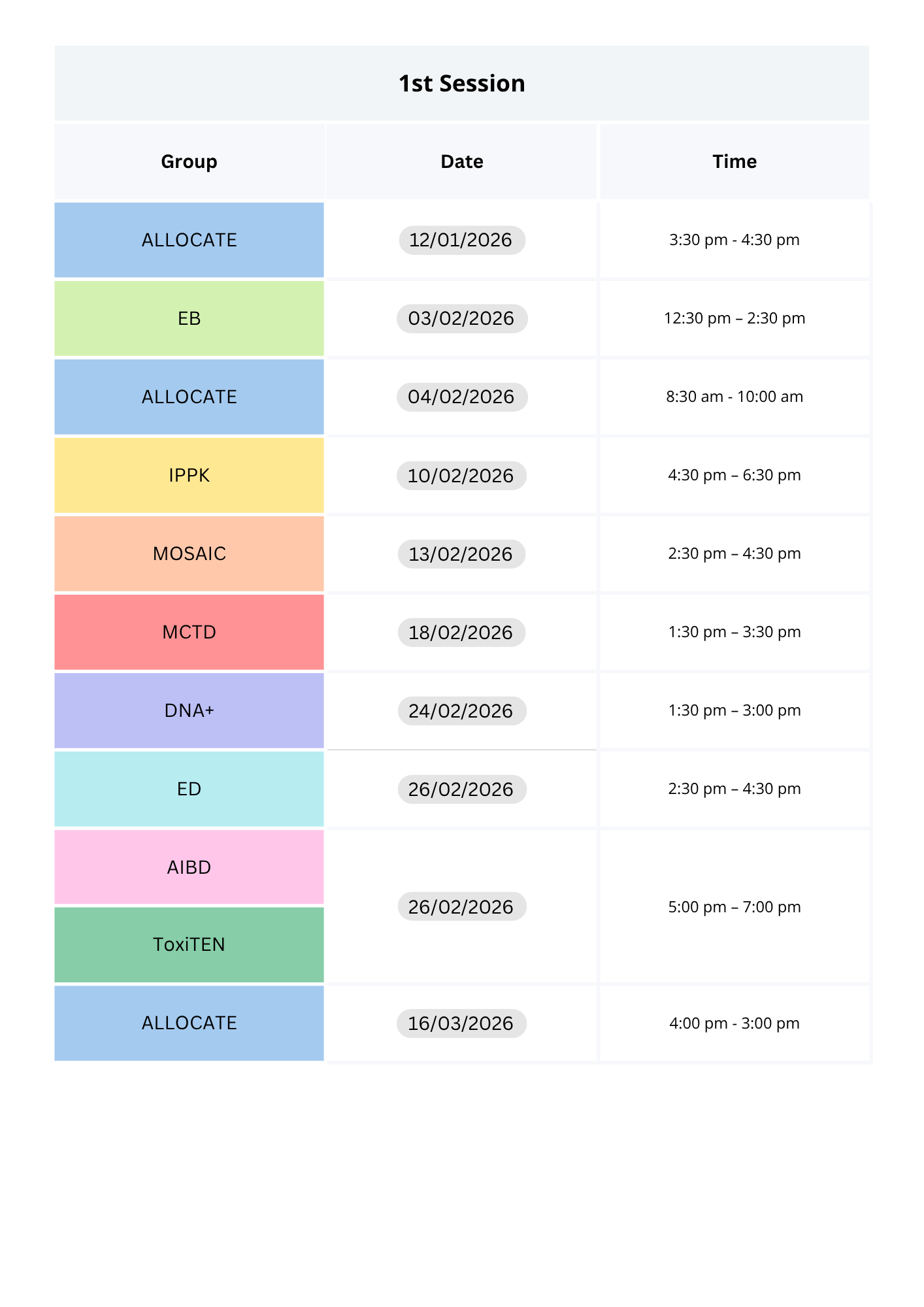Select the 18/02/2026 date pill
The width and height of the screenshot is (924, 1307).
point(461,632)
